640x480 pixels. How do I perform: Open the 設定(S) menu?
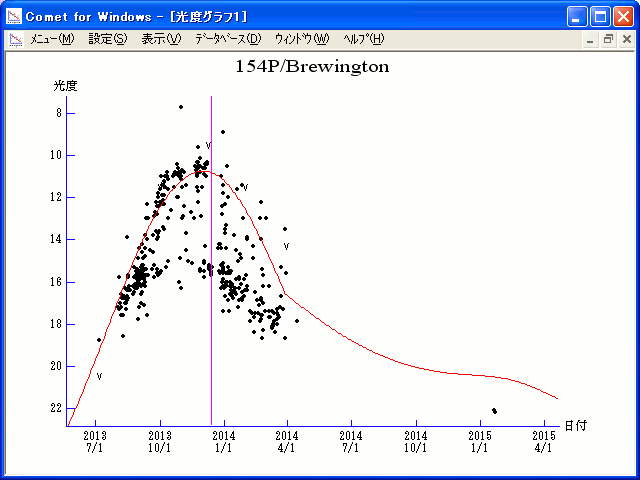pyautogui.click(x=108, y=39)
